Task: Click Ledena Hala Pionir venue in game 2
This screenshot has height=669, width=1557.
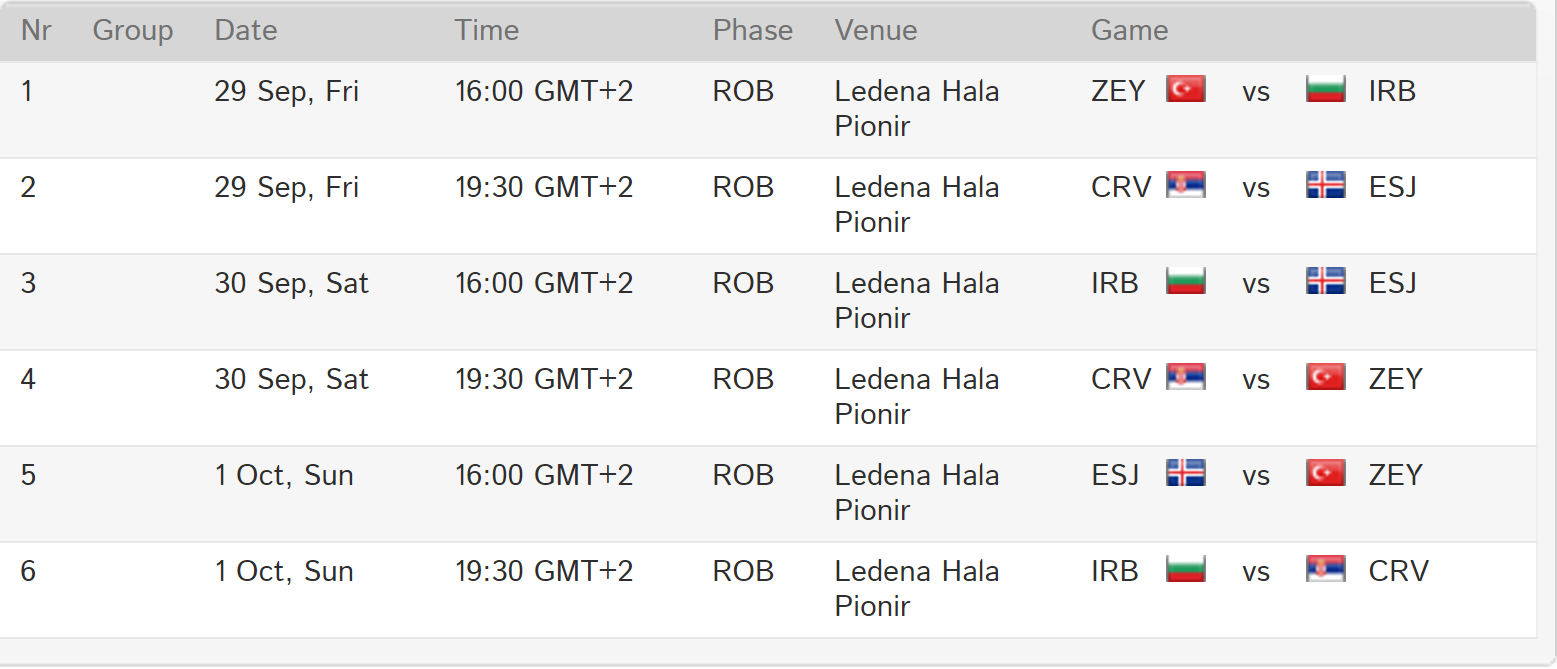Action: click(x=917, y=204)
